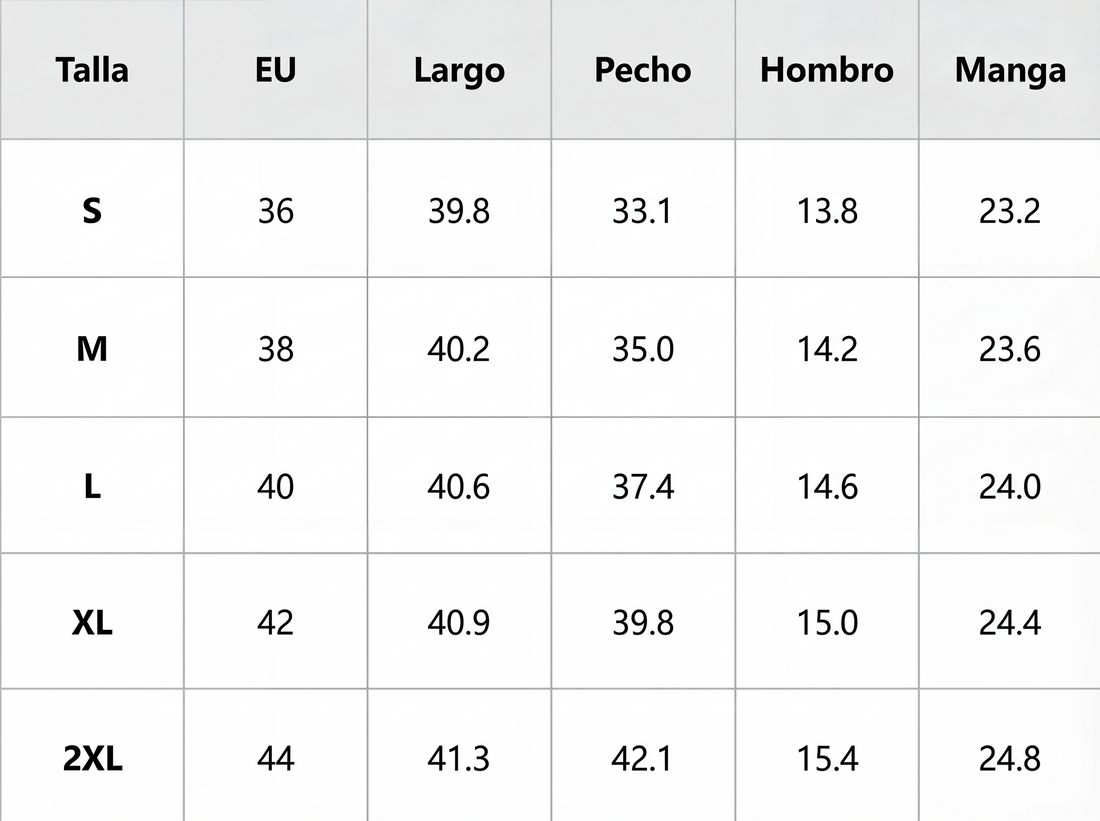
Task: Select the size M row label
Action: [92, 349]
